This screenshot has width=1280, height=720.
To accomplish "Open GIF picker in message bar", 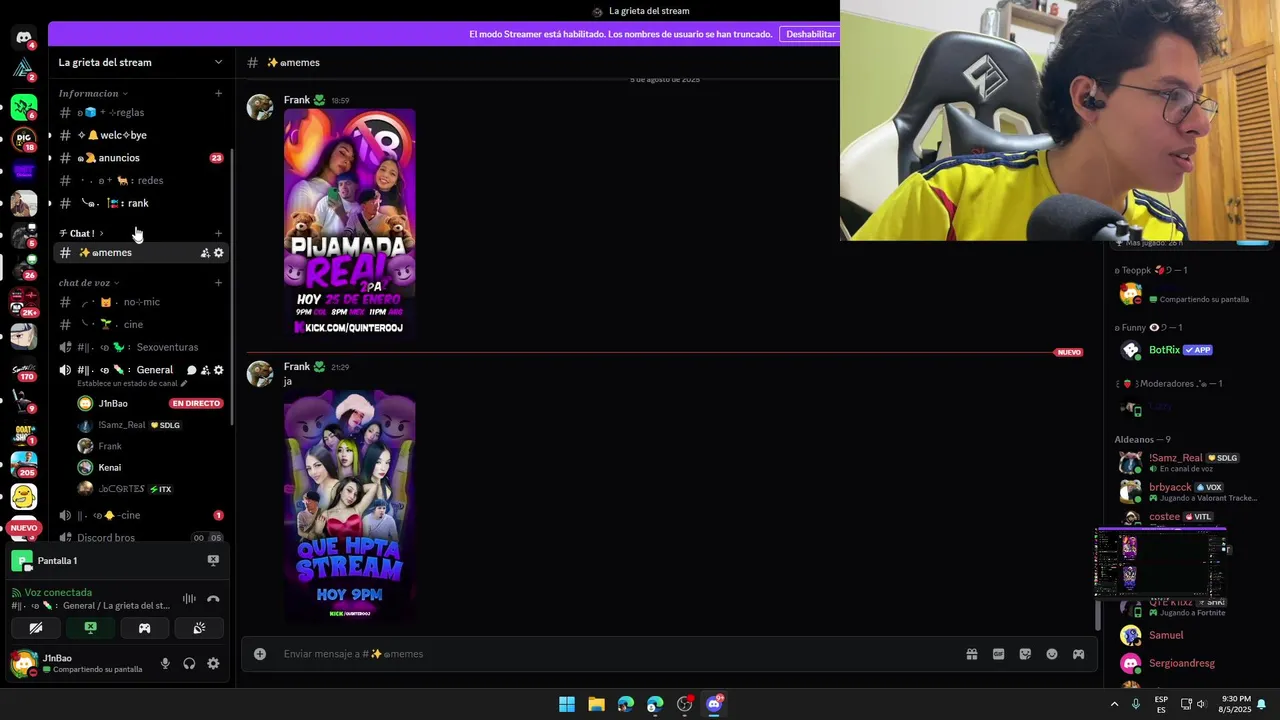I will 998,654.
